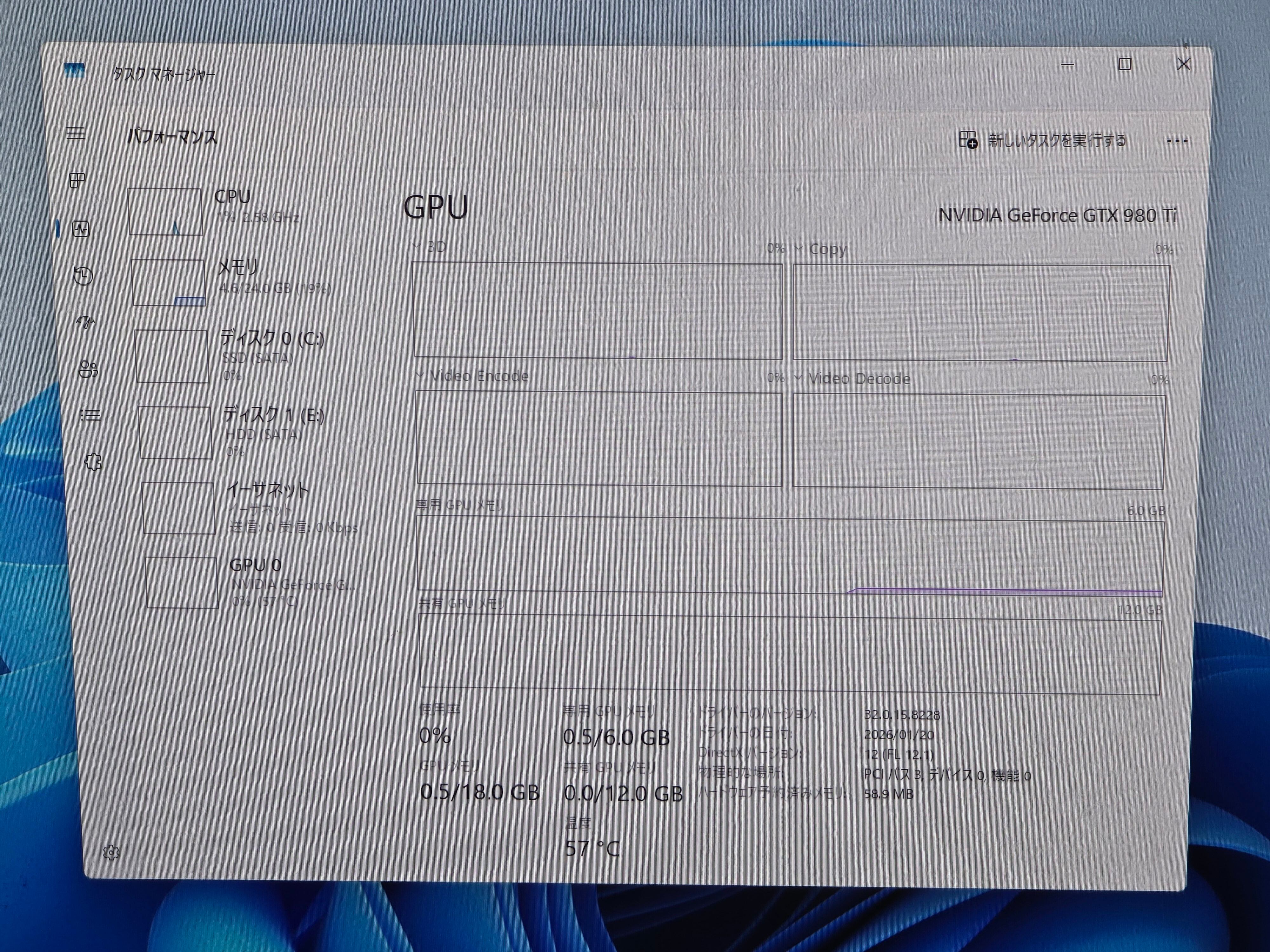This screenshot has height=952, width=1270.
Task: Open the Services puzzle icon
Action: [93, 461]
